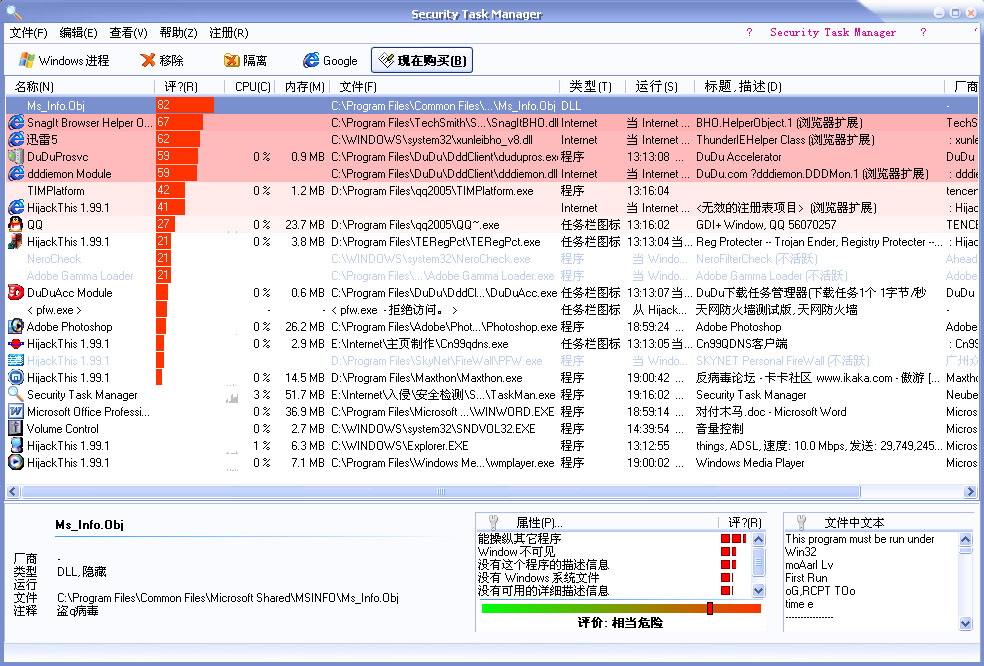The width and height of the screenshot is (984, 666).
Task: Select the TIMPlatform process row
Action: point(491,190)
